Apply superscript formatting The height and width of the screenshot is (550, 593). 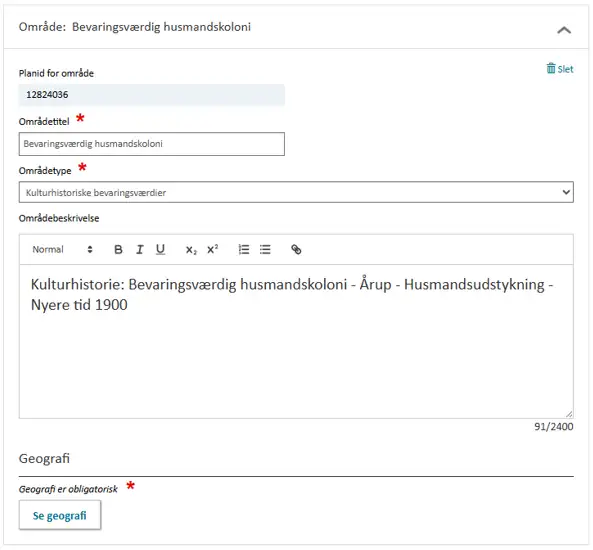click(212, 250)
